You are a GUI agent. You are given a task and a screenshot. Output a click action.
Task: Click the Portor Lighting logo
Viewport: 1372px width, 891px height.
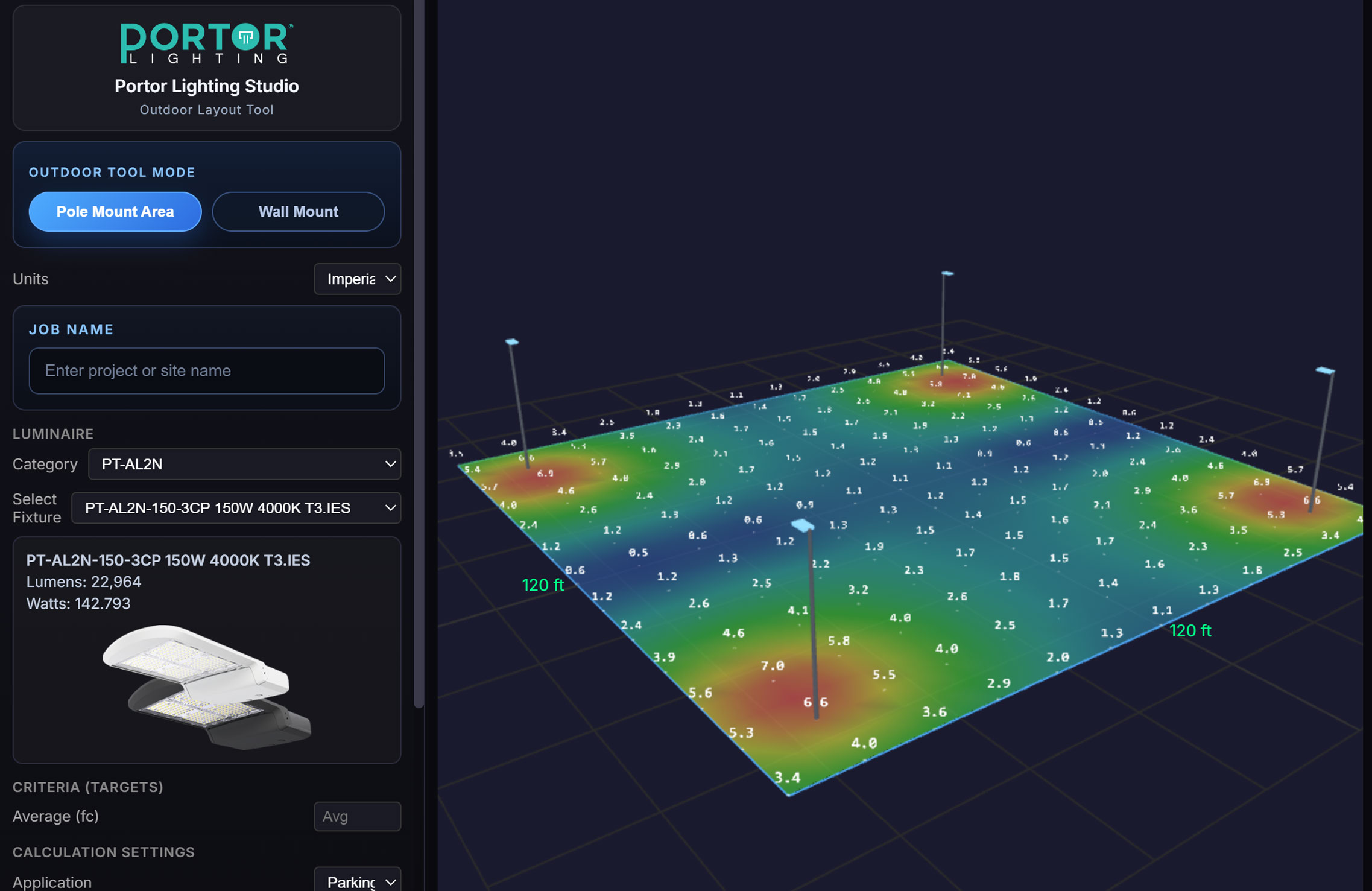(206, 43)
